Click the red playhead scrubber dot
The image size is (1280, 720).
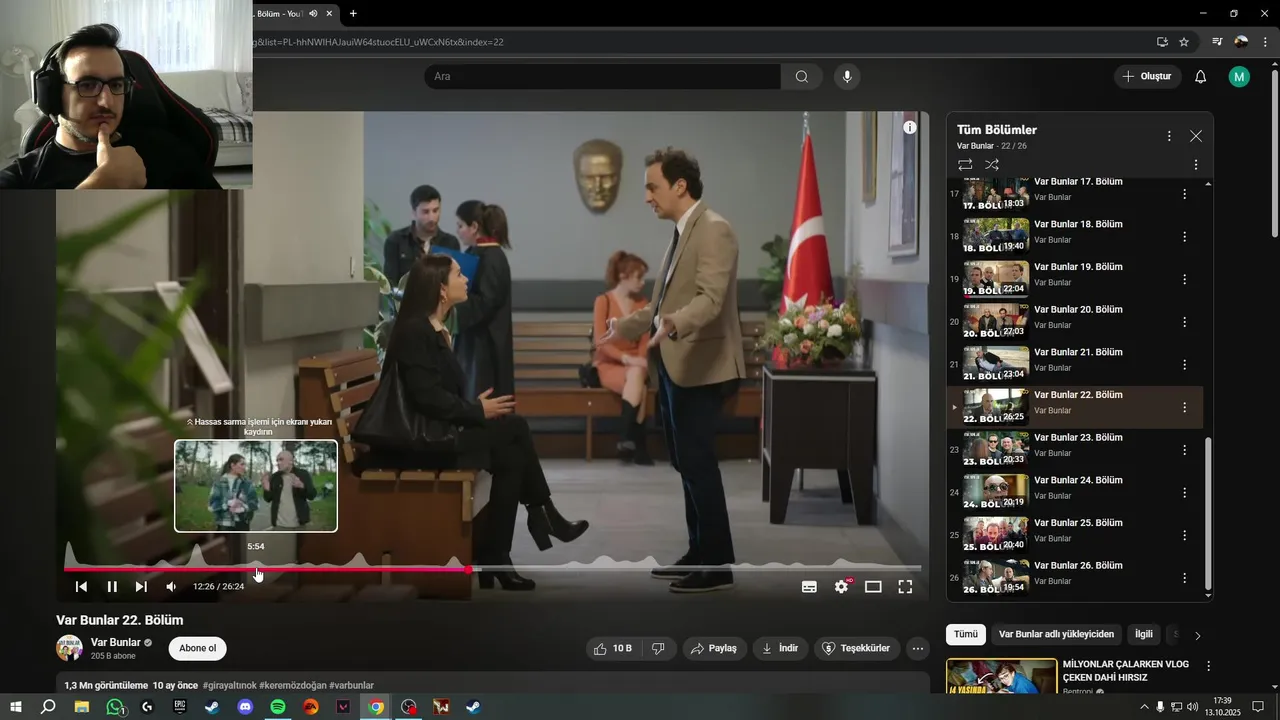468,570
